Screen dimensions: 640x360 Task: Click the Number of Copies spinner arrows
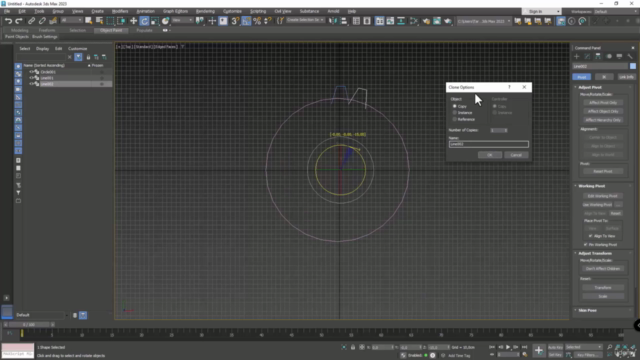pos(506,130)
